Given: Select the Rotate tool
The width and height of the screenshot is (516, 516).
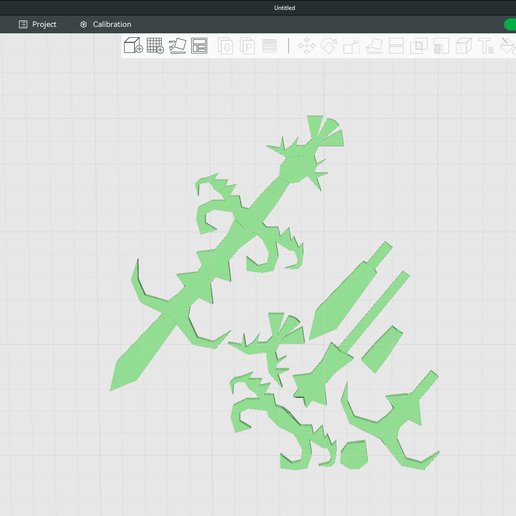Looking at the screenshot, I should pyautogui.click(x=329, y=46).
